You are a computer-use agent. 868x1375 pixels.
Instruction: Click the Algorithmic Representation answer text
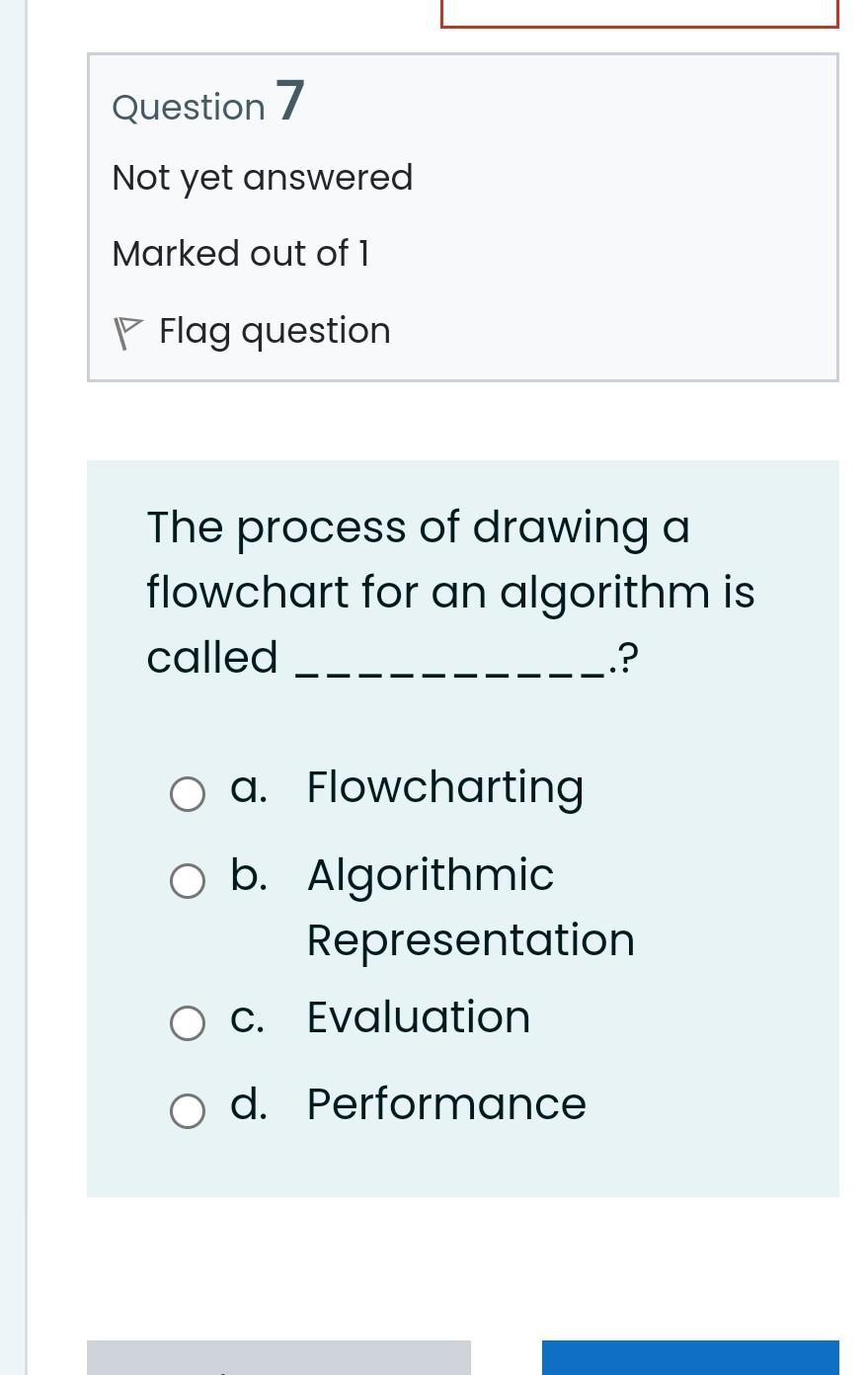(470, 907)
